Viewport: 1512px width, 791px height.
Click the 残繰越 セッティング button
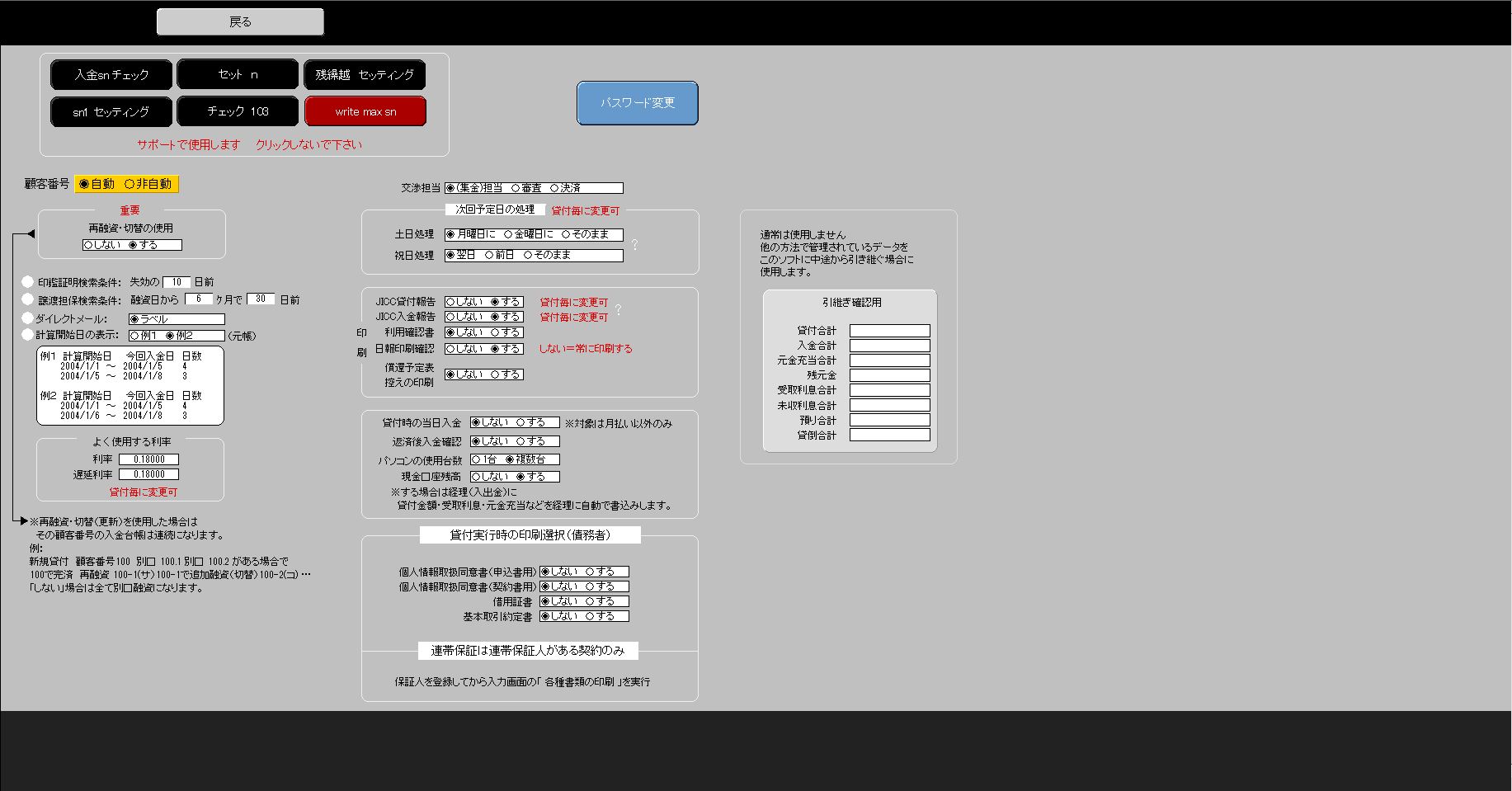pyautogui.click(x=365, y=74)
